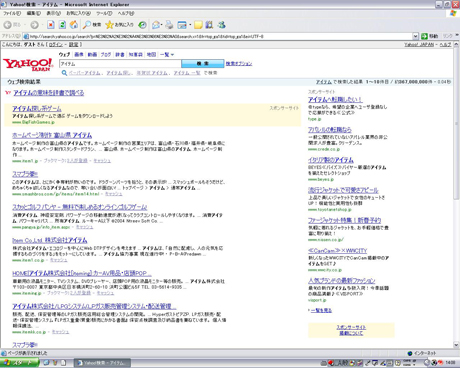Switch to the 動画 search tab

point(92,55)
